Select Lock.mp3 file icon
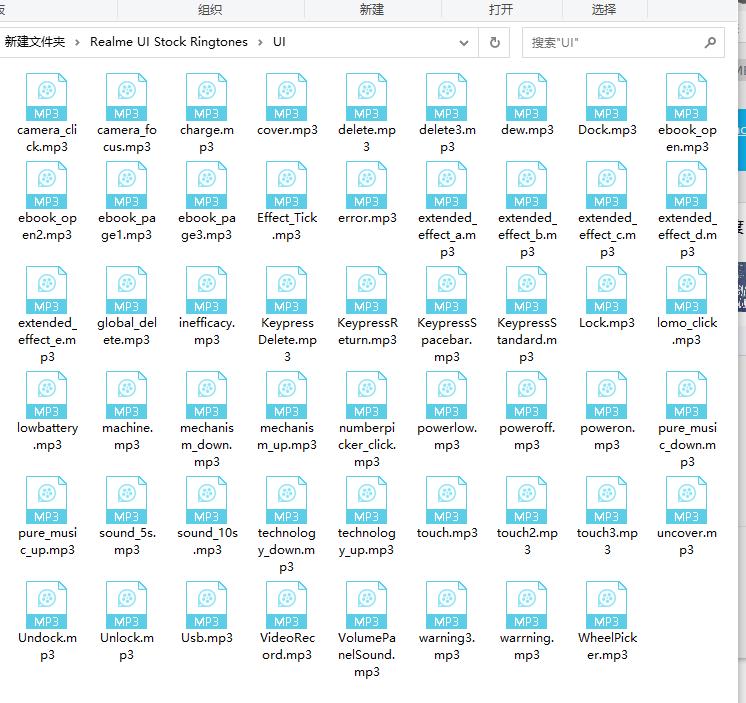Screen dimensions: 746x703 pyautogui.click(x=606, y=290)
